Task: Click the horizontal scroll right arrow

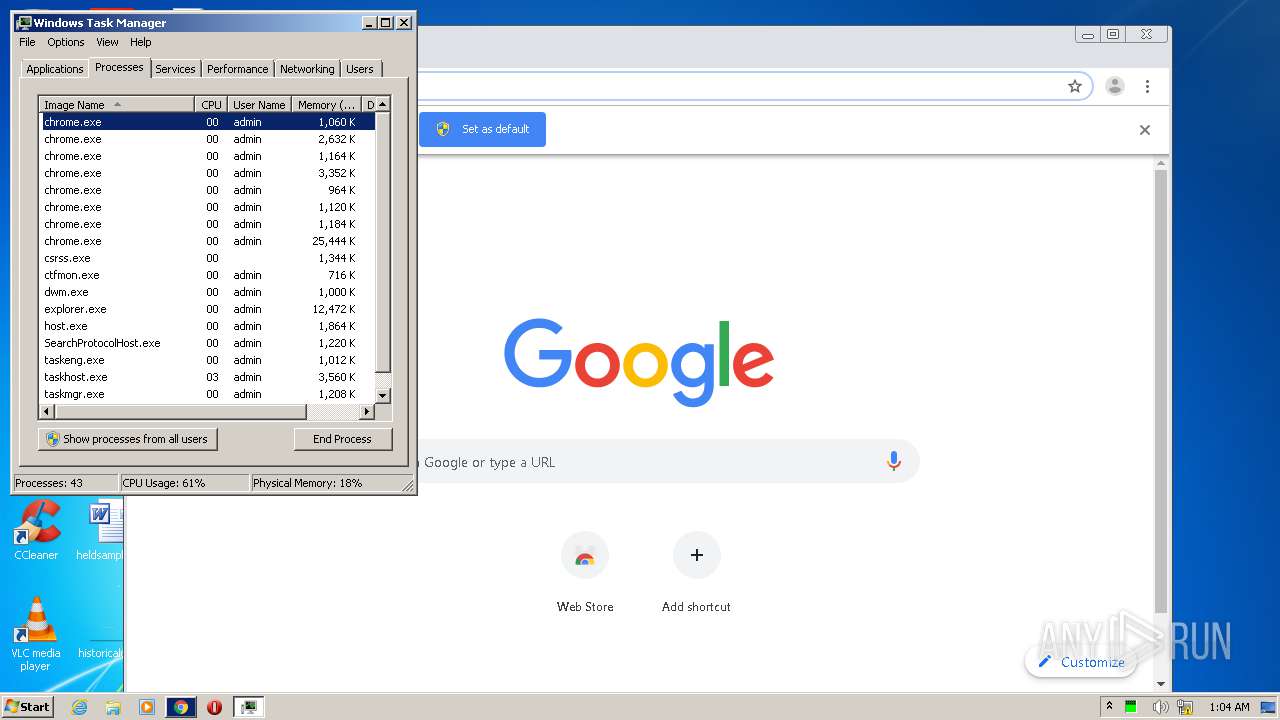Action: tap(367, 411)
